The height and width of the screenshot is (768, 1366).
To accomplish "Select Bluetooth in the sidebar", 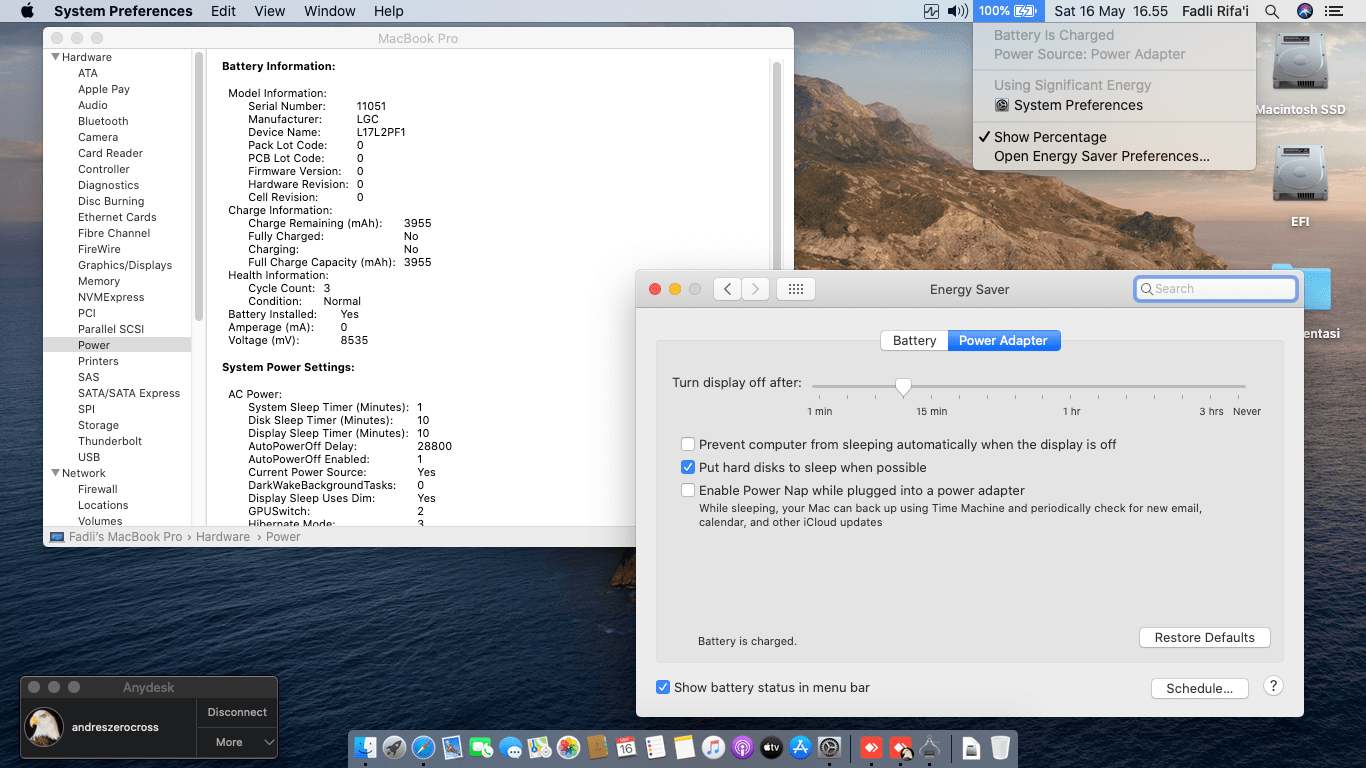I will click(103, 121).
